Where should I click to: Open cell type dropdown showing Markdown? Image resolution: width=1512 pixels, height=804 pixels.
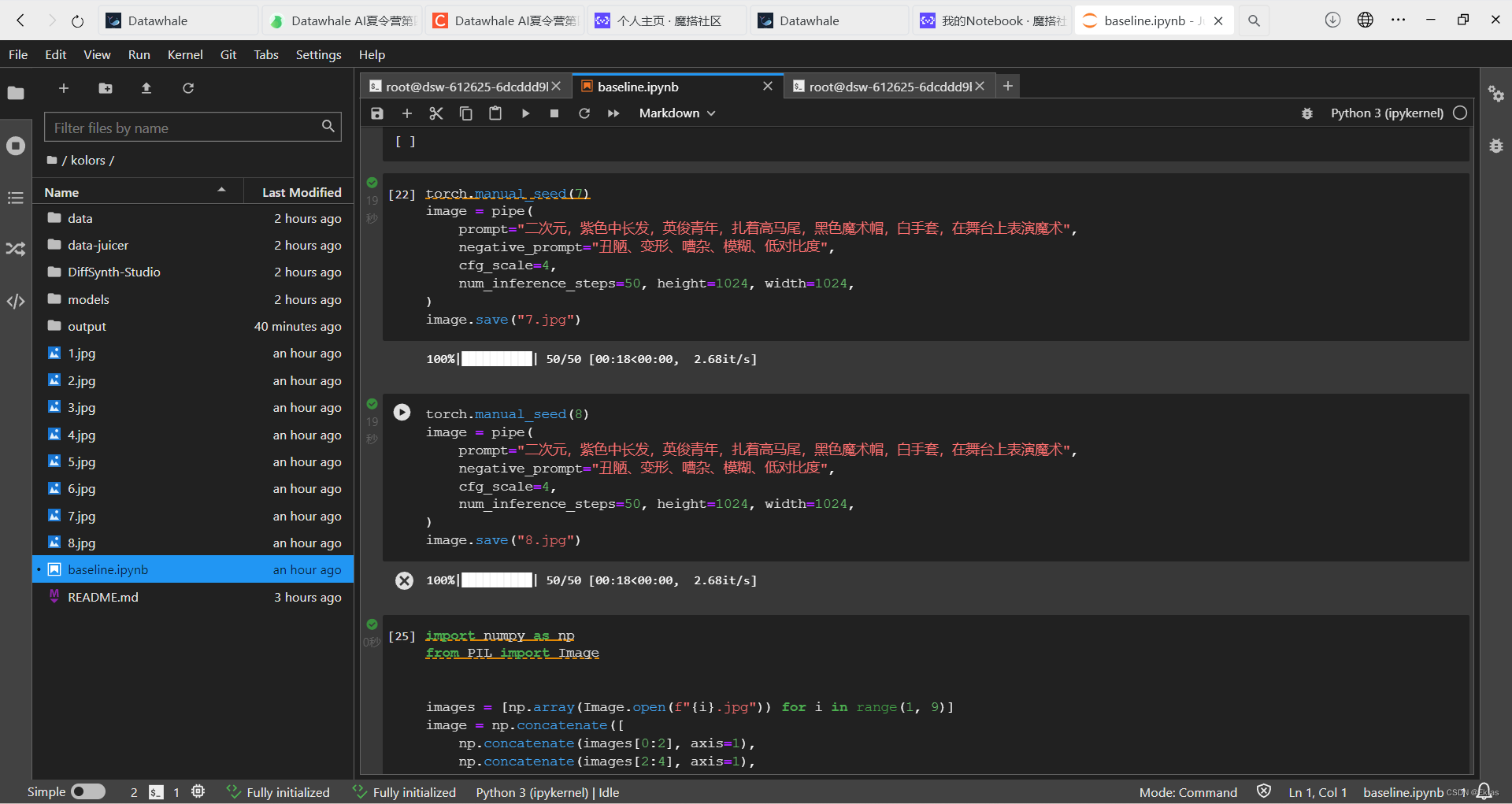point(677,113)
